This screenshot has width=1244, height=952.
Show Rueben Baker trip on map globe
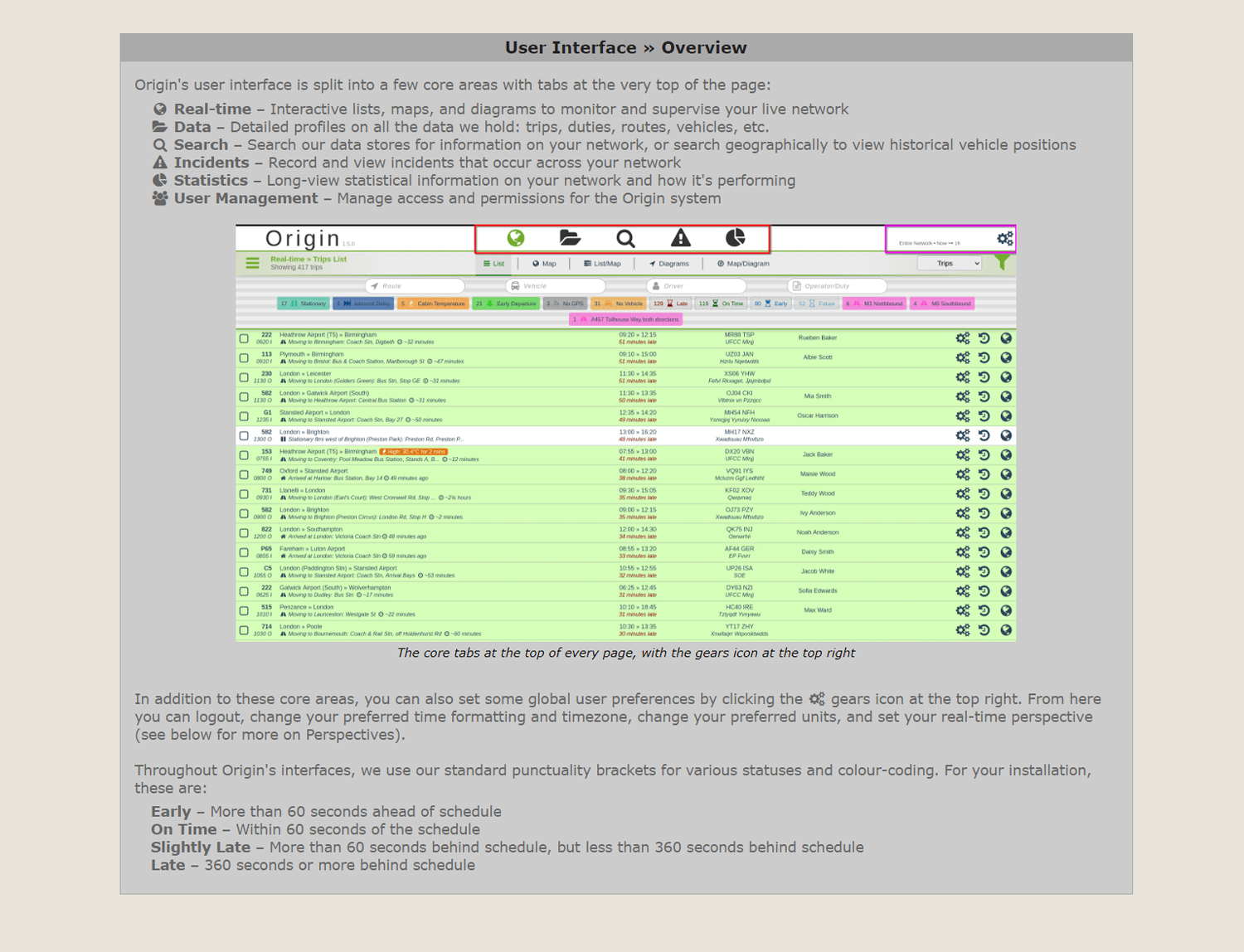click(x=1006, y=338)
